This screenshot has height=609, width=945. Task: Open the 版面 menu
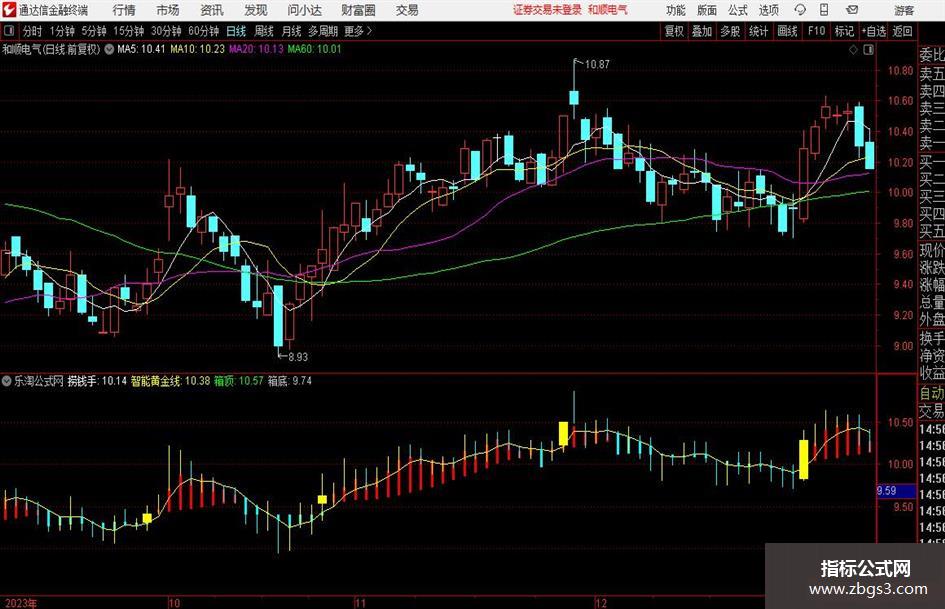[706, 10]
